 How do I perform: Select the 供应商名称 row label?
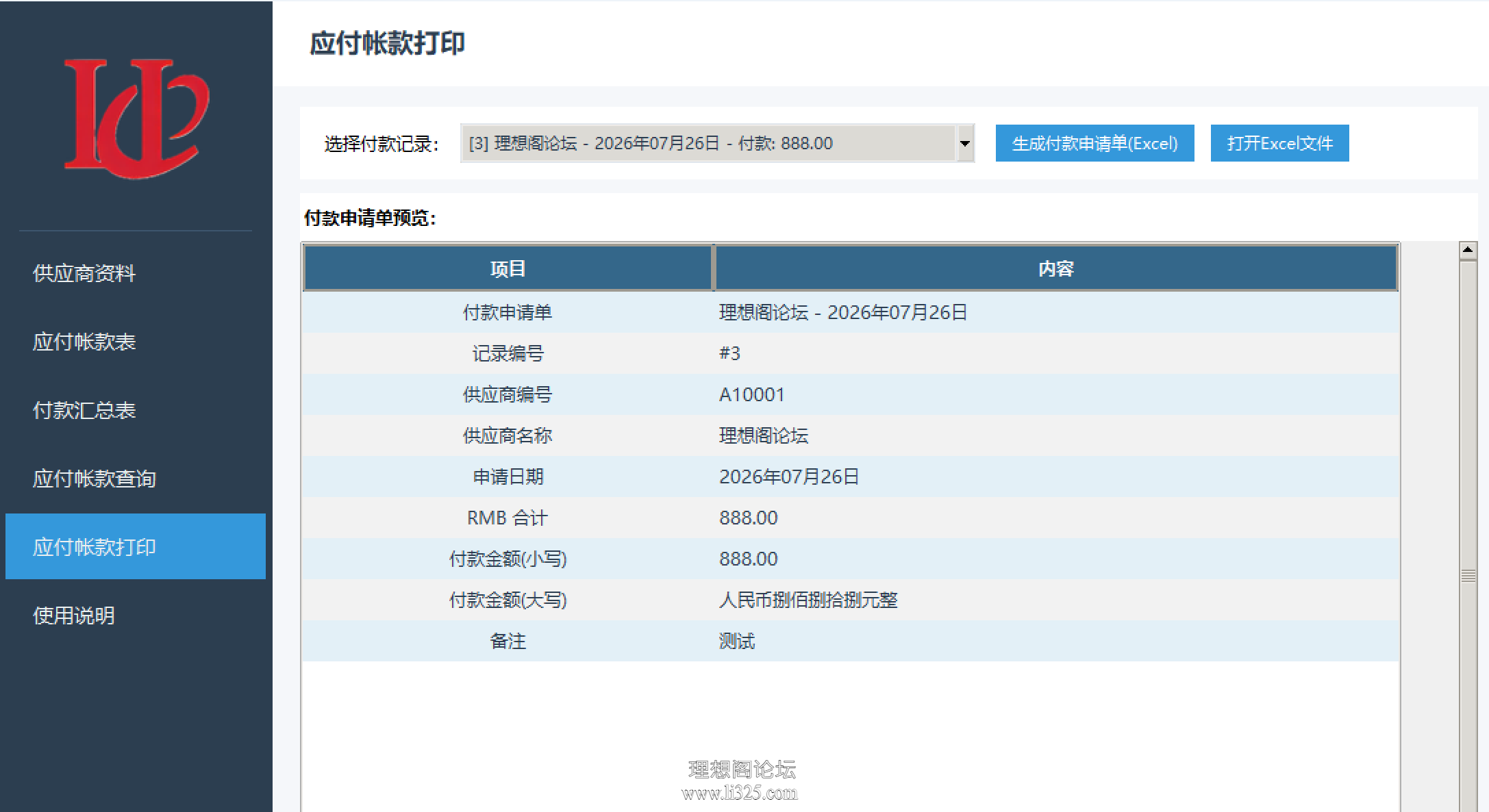click(x=508, y=435)
